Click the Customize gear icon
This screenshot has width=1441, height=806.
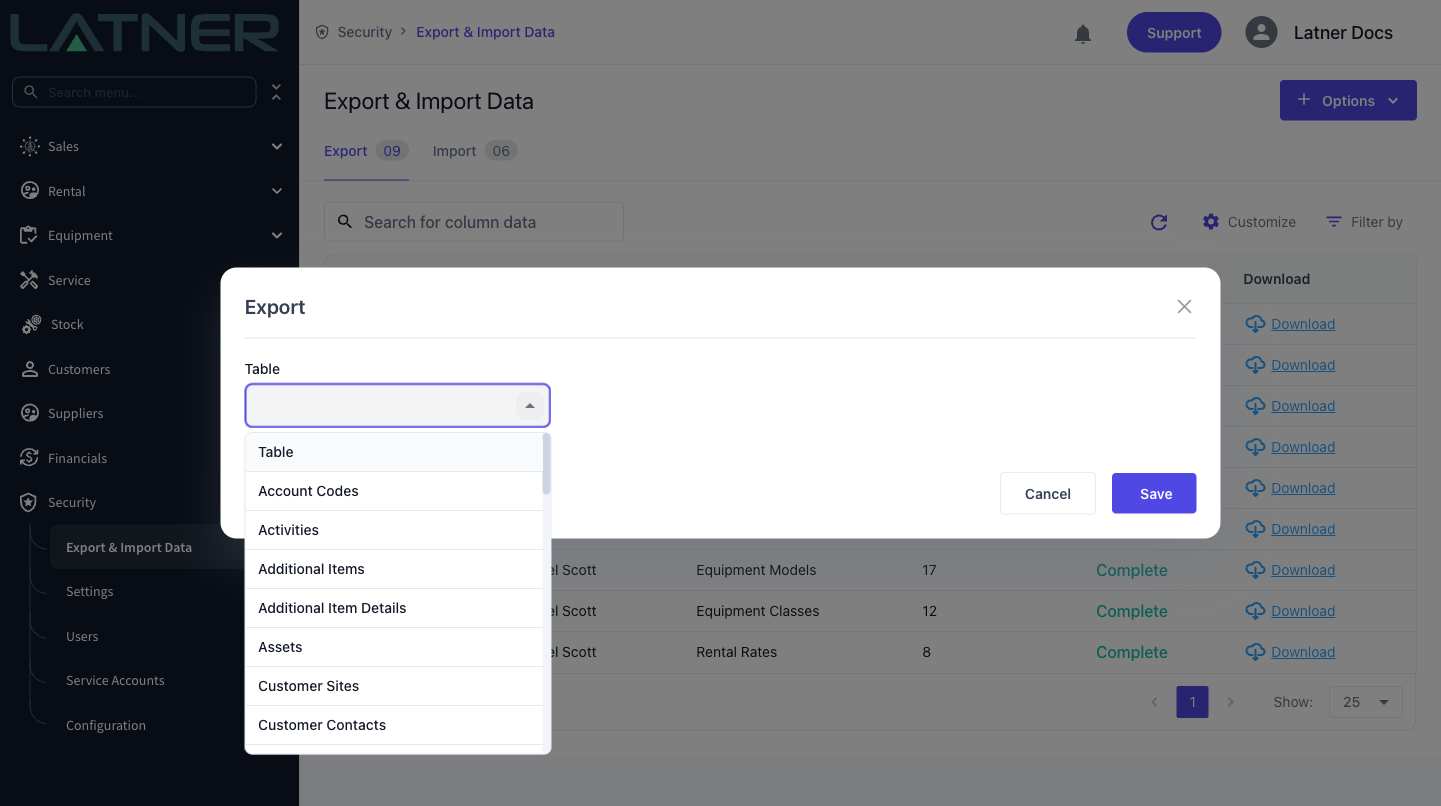coord(1211,221)
